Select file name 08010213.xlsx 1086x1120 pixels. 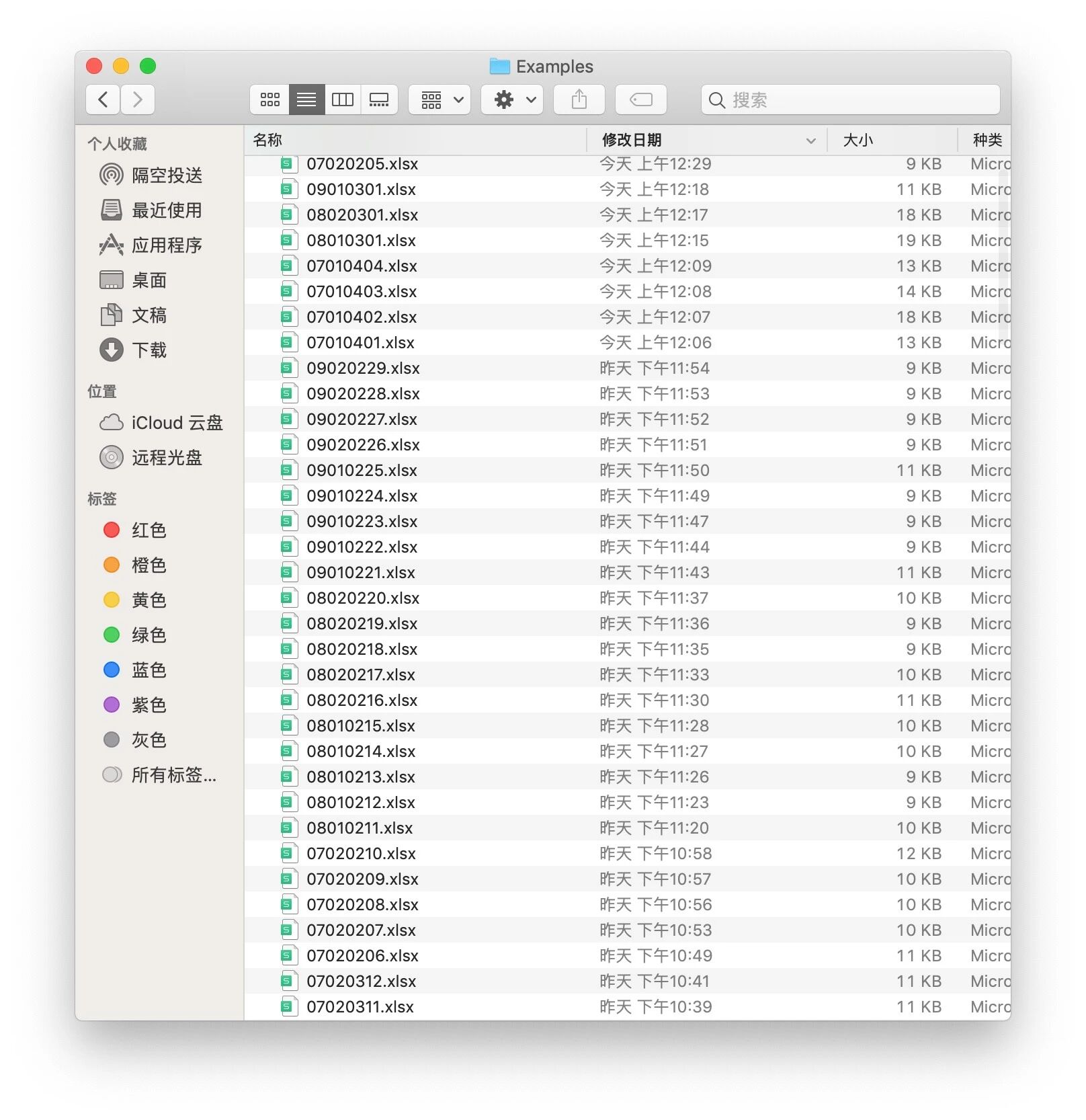(361, 777)
